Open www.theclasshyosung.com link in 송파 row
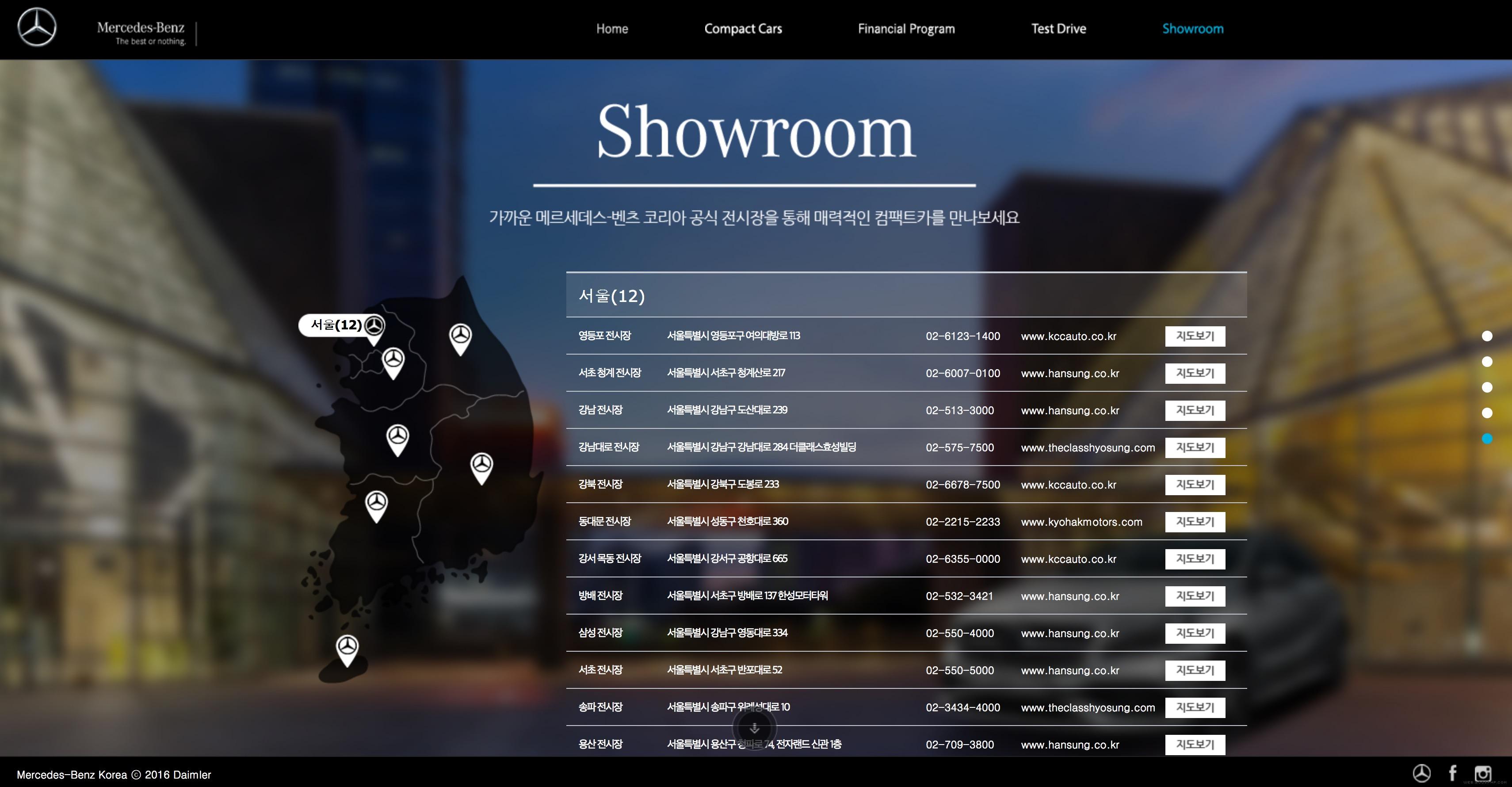 1088,708
